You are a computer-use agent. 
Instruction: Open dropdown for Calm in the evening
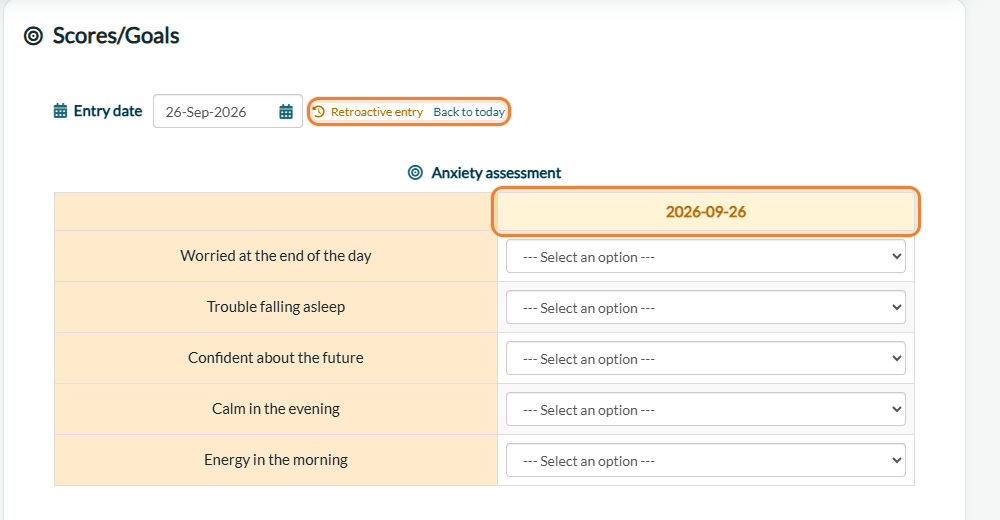click(705, 410)
